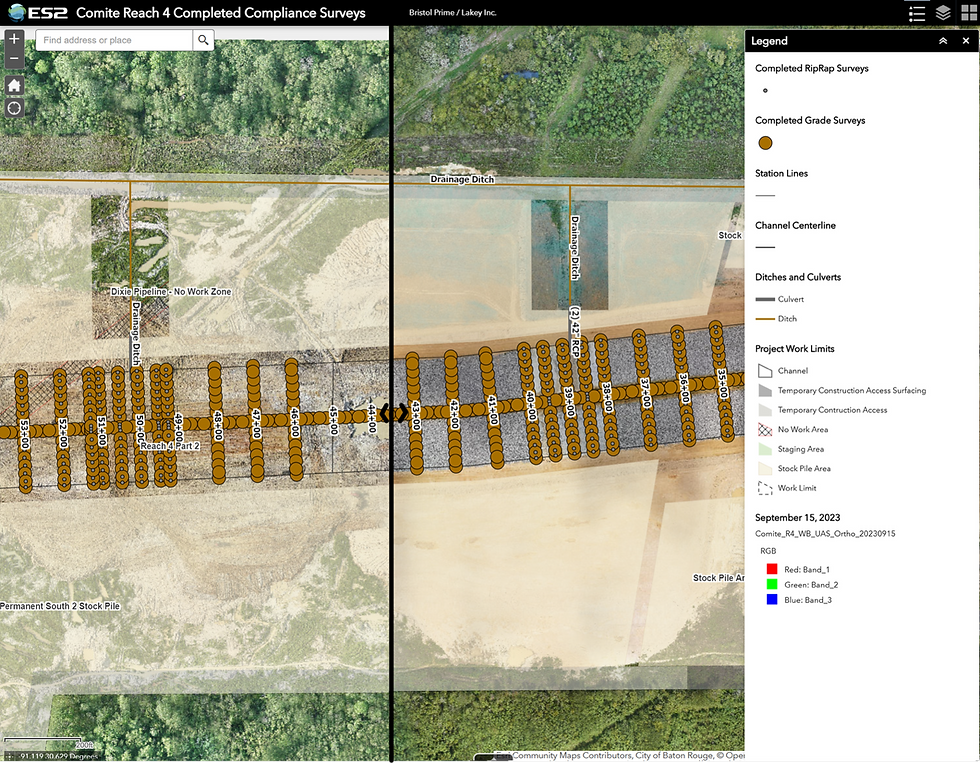Collapse the Legend panel
This screenshot has height=763, width=980.
[x=943, y=41]
